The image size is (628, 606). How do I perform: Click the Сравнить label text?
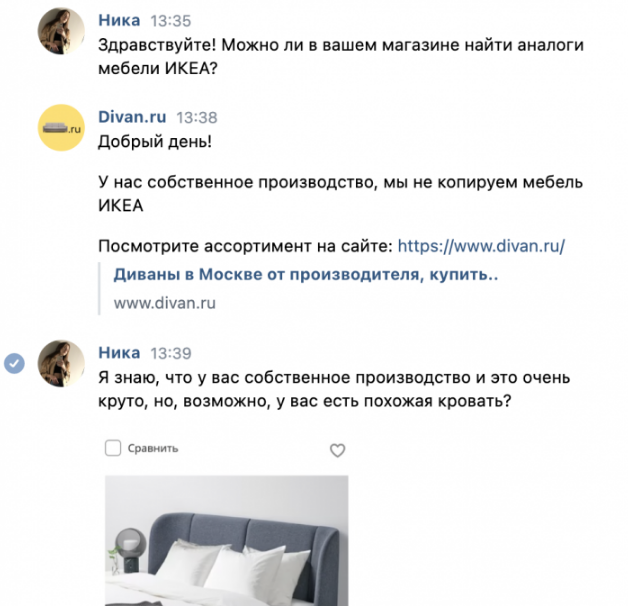(153, 448)
